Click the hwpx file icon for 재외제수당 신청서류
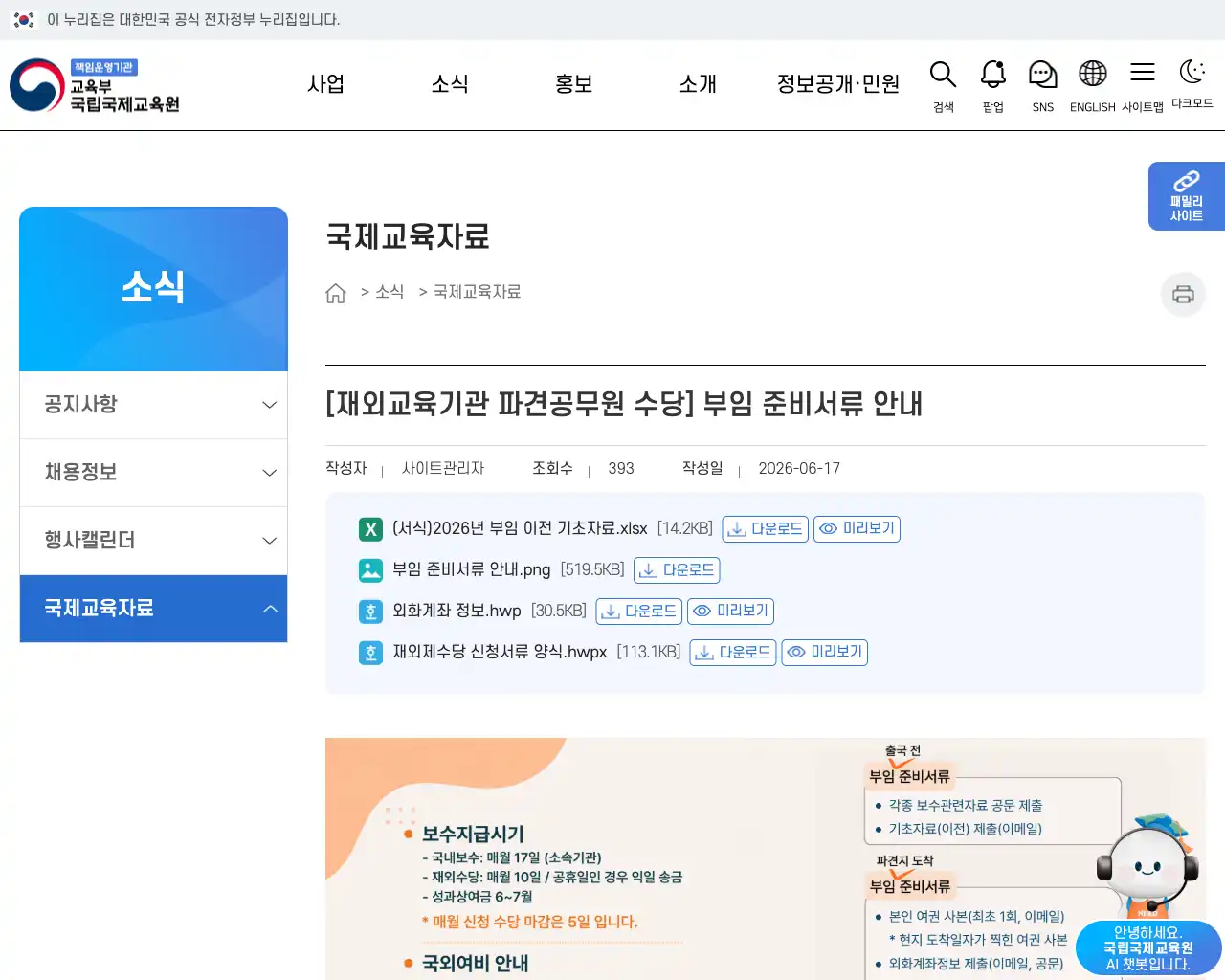1225x980 pixels. pyautogui.click(x=370, y=653)
